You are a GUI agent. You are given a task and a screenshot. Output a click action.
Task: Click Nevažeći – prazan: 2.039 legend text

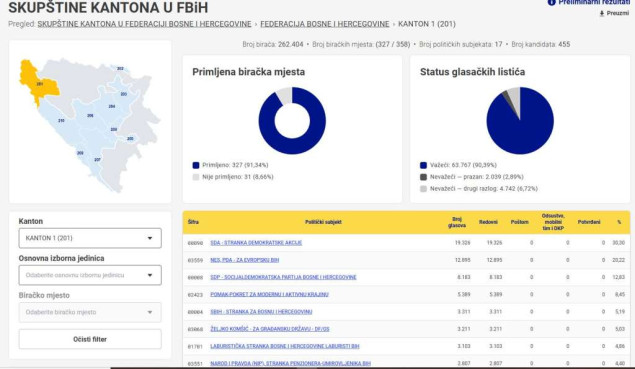click(477, 177)
